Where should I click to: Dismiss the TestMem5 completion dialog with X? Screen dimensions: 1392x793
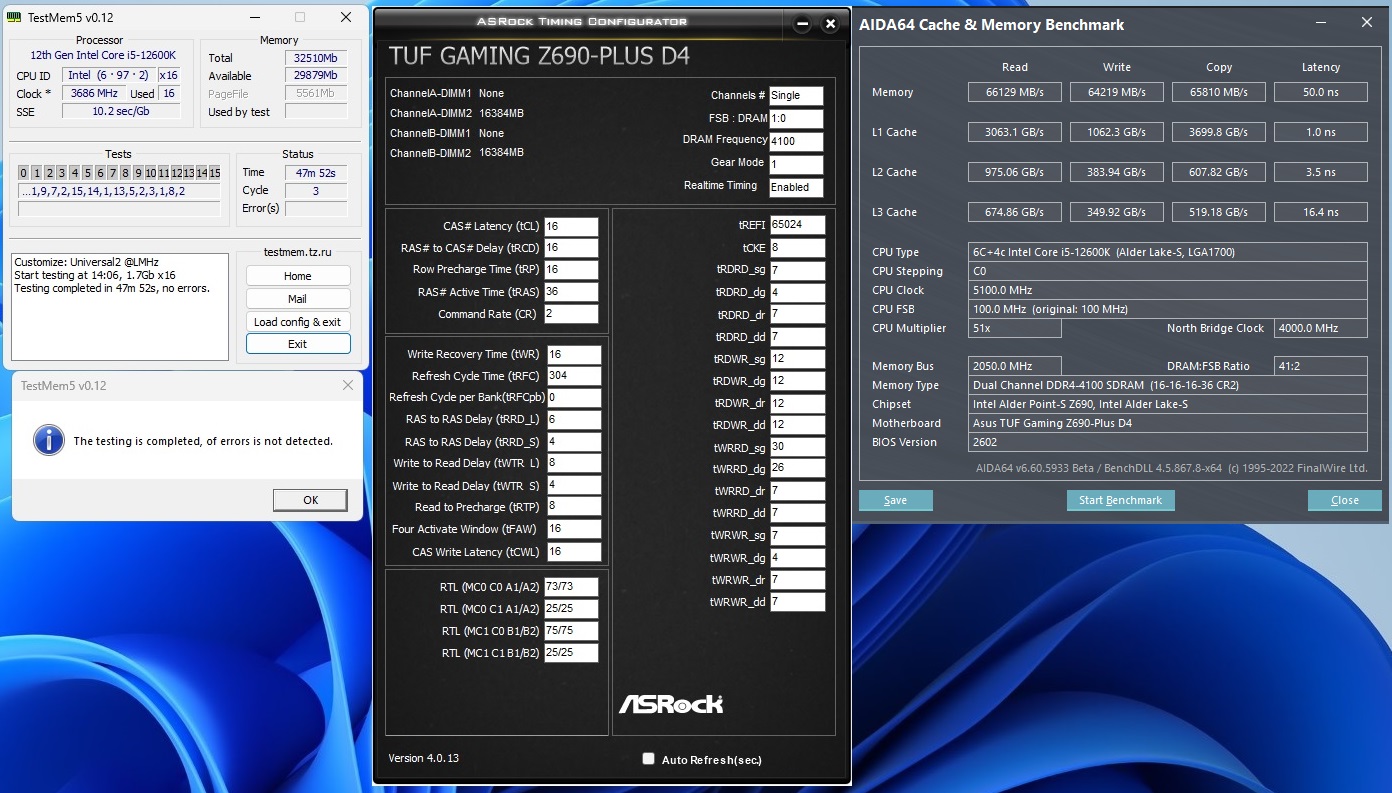click(x=348, y=385)
